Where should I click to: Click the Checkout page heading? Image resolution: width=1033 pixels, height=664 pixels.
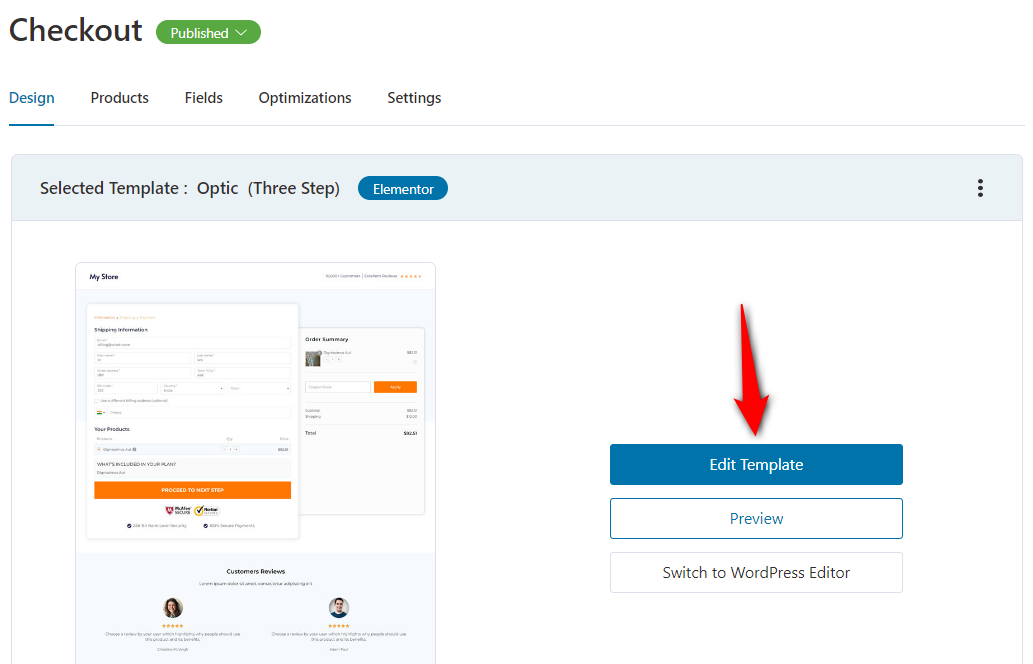pyautogui.click(x=76, y=30)
